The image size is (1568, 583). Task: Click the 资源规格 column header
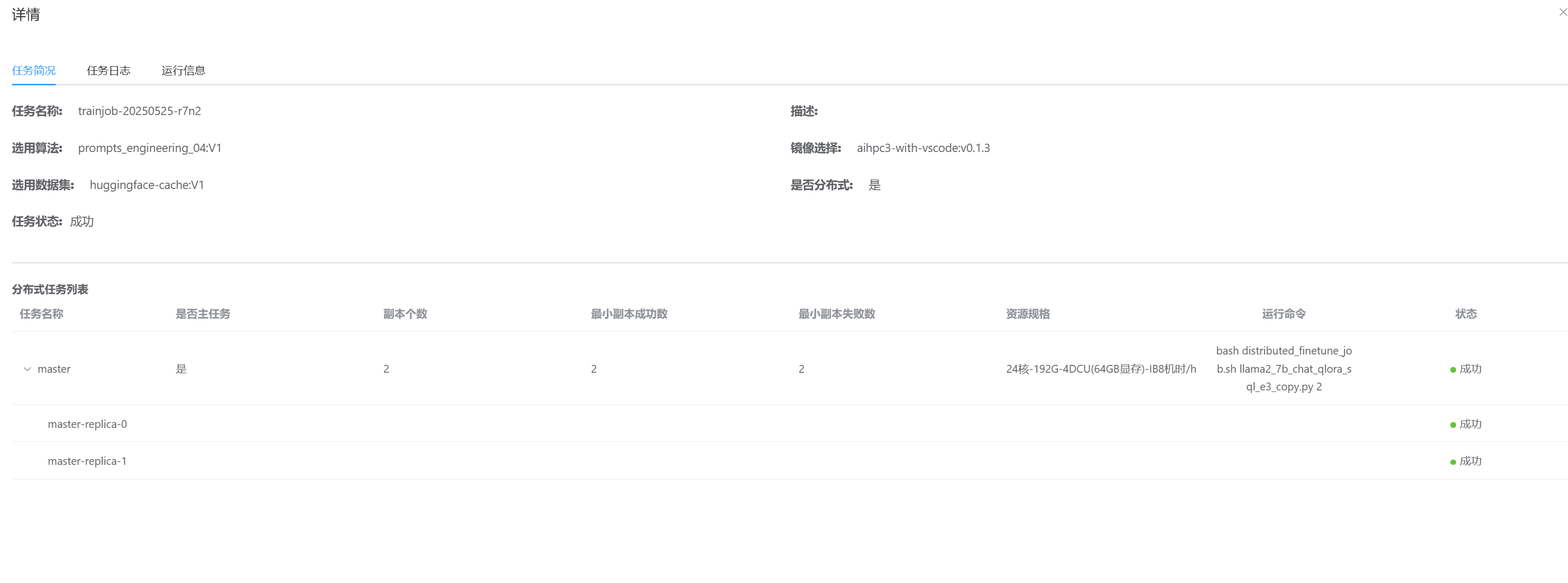(1027, 314)
